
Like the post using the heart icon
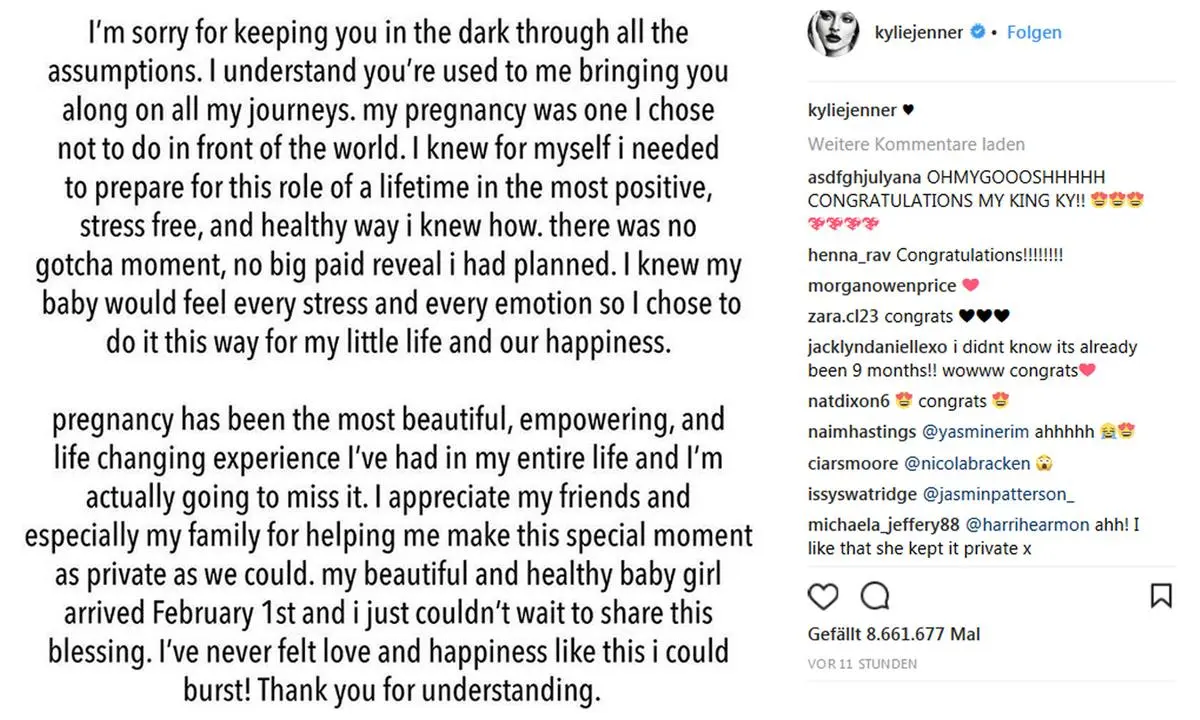pos(823,596)
